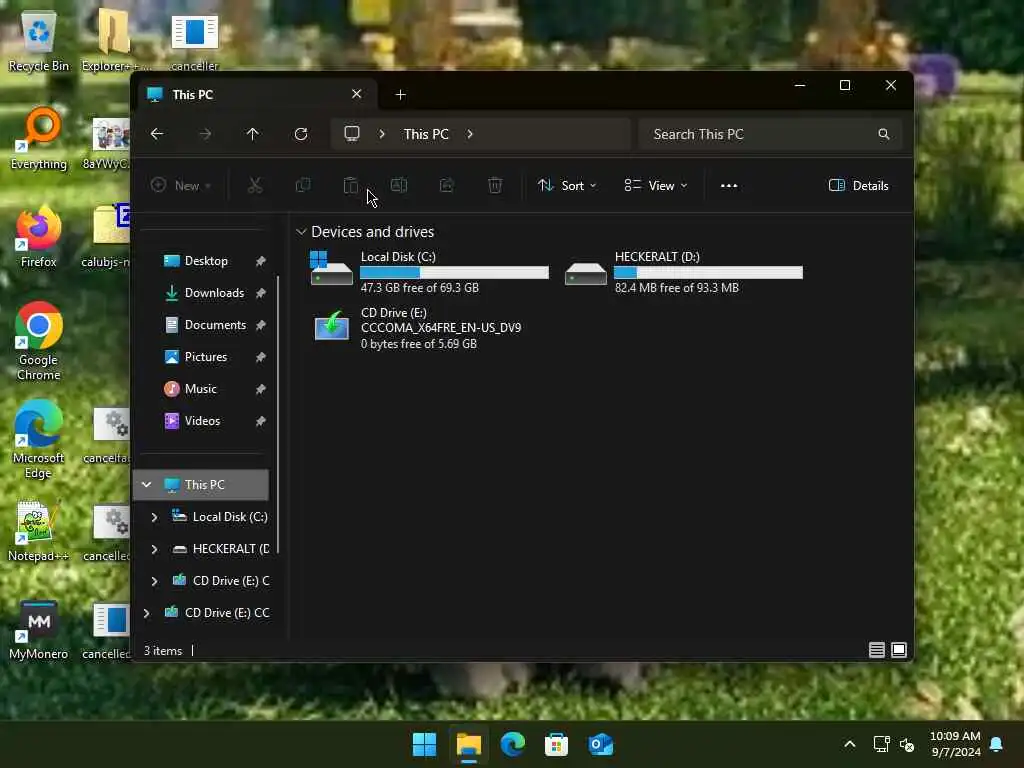Select the This PC tab
The width and height of the screenshot is (1024, 768).
point(258,95)
